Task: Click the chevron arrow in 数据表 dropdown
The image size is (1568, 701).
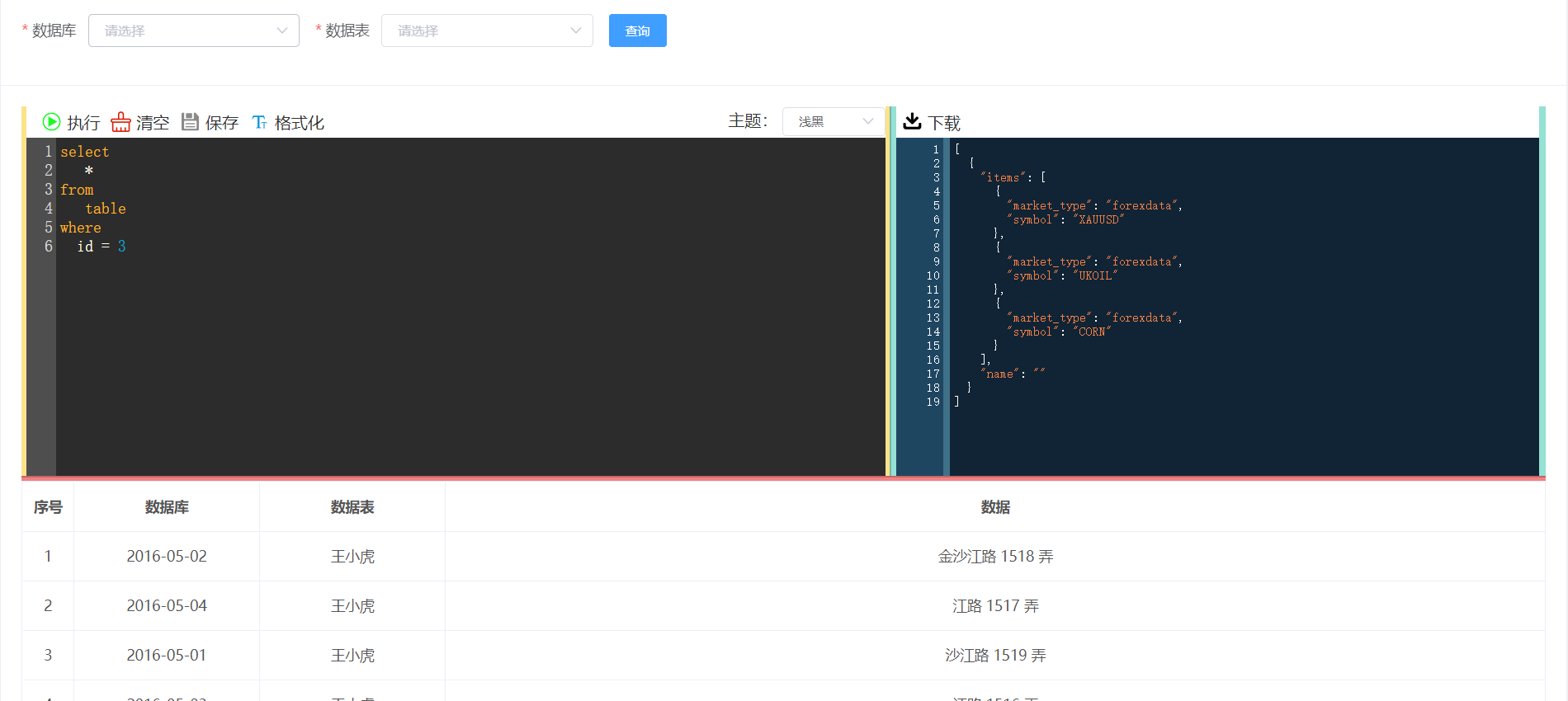Action: click(576, 31)
